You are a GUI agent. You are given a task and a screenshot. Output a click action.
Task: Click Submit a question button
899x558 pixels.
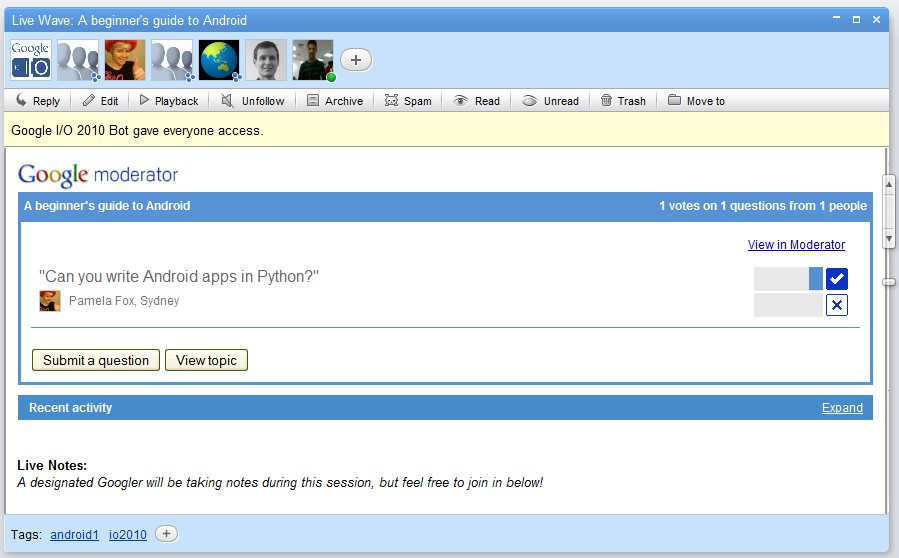96,360
